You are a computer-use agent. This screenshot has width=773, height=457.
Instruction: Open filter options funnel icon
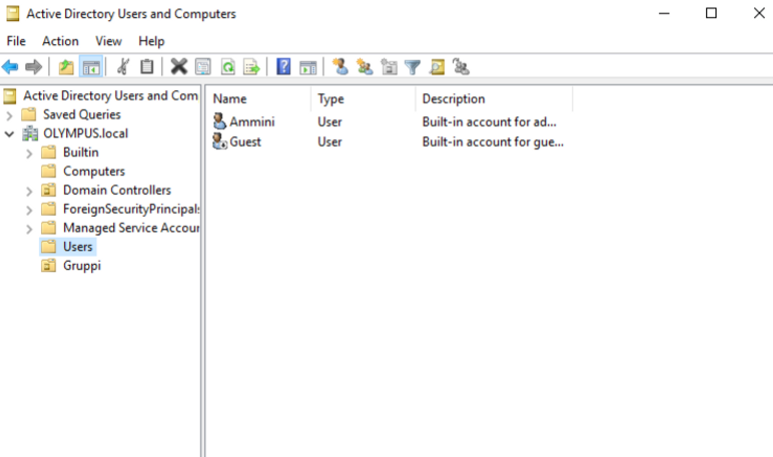click(x=412, y=67)
